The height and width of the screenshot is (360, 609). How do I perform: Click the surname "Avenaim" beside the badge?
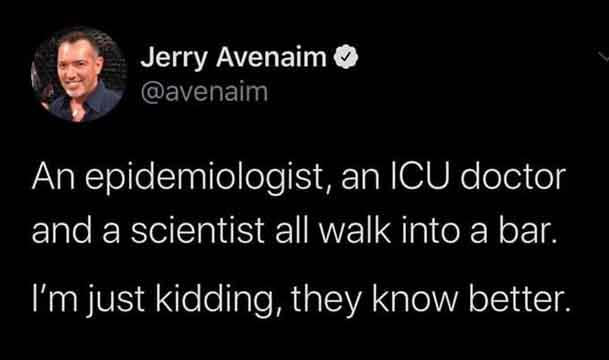(271, 57)
